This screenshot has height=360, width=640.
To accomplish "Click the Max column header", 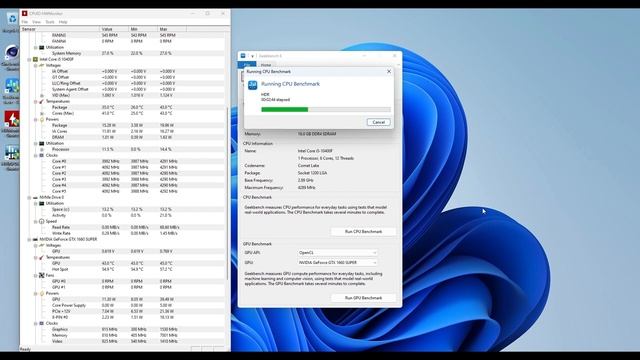I will [172, 29].
